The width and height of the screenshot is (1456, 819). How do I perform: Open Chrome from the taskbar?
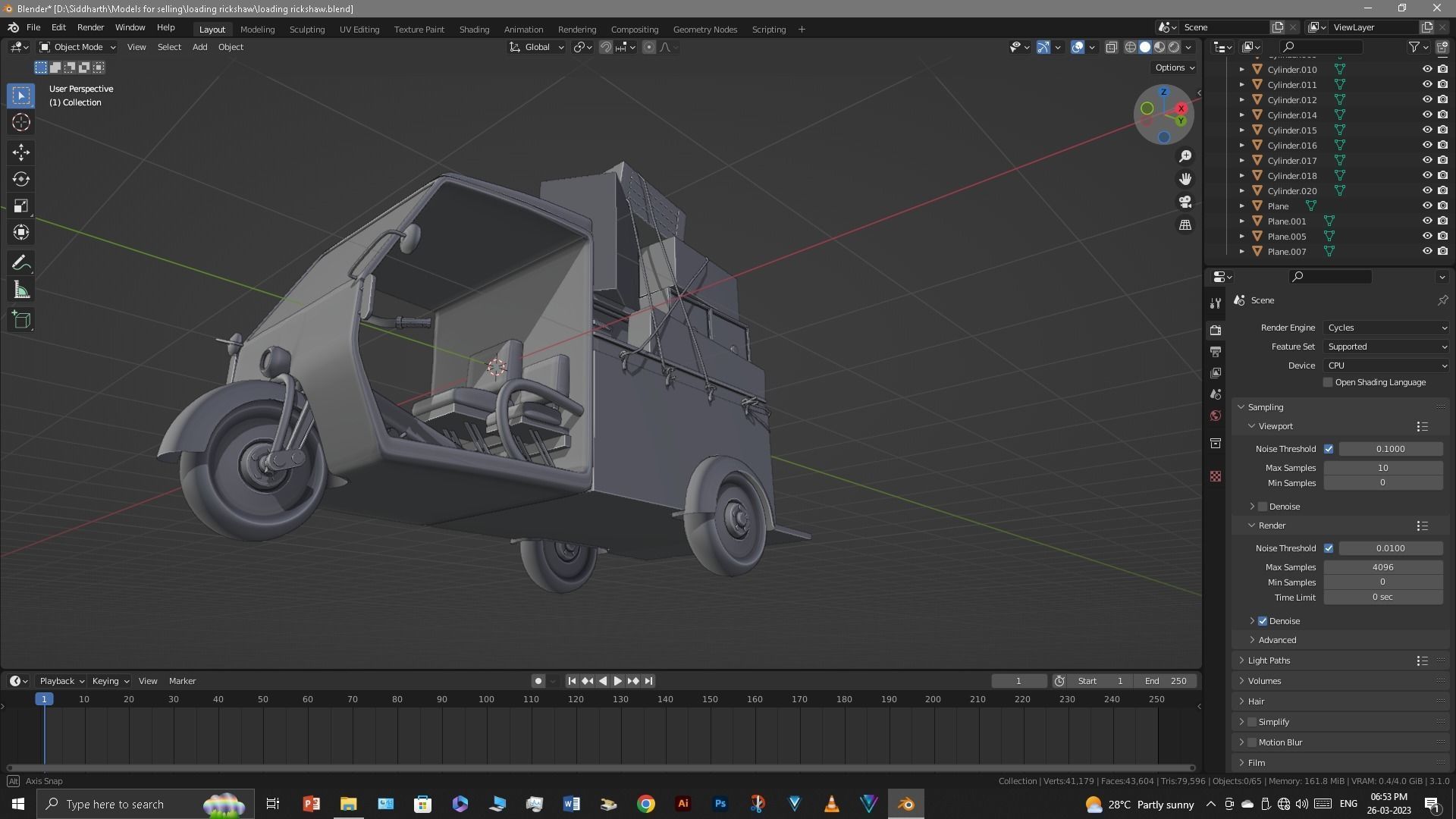click(x=646, y=804)
